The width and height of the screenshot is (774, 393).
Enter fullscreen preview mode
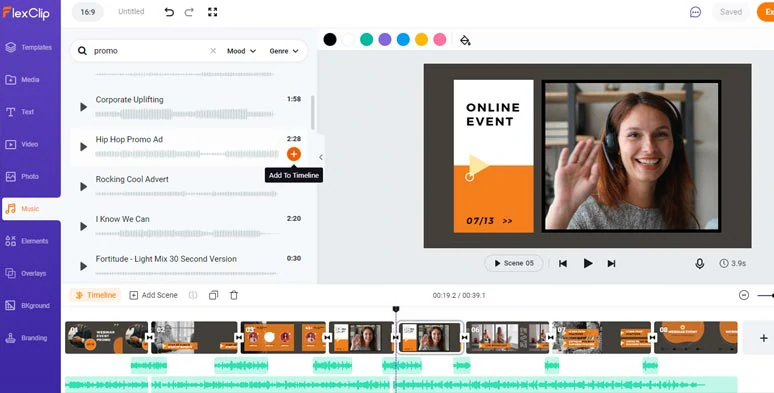coord(212,12)
